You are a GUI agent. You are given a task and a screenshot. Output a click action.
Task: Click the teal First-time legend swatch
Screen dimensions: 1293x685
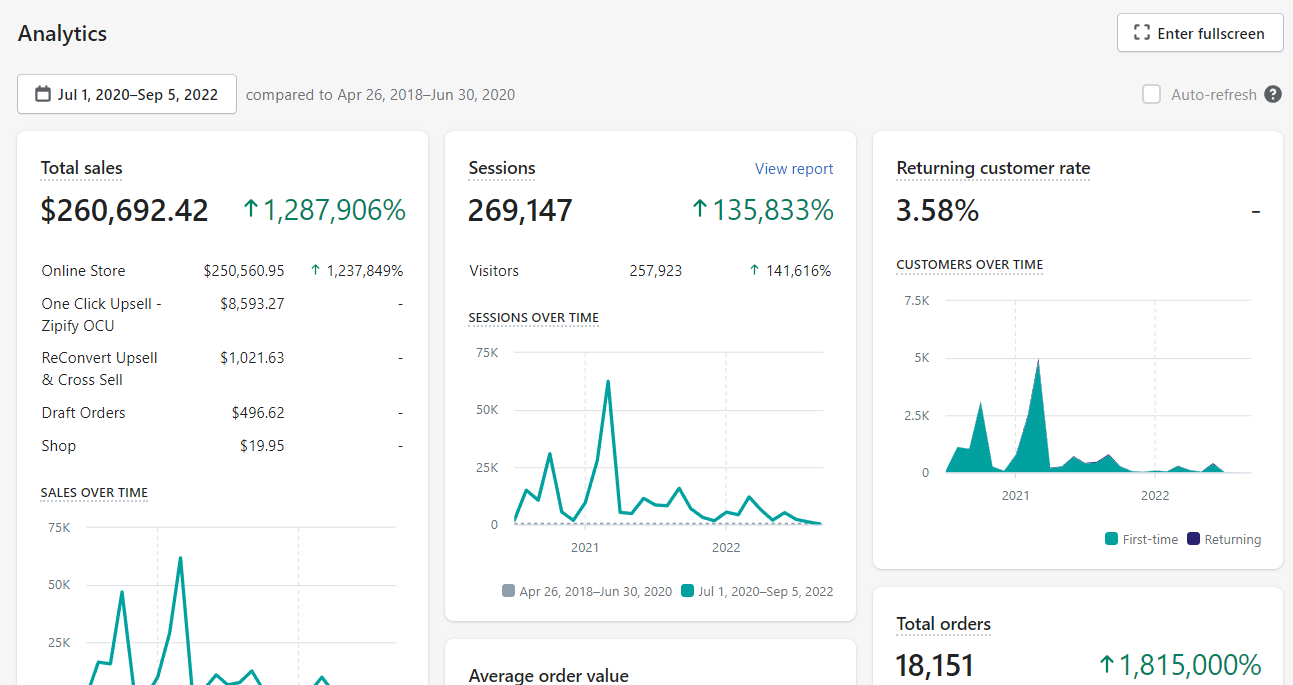coord(1111,539)
